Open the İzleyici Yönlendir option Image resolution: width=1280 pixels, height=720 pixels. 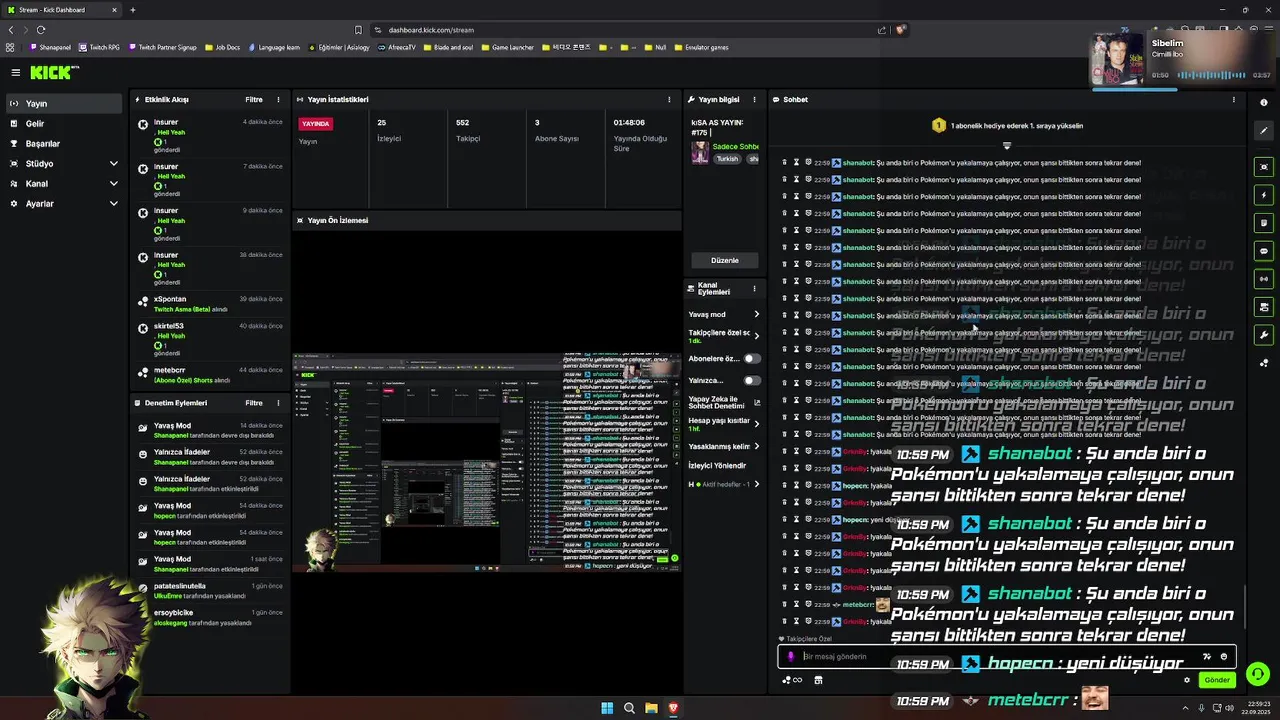coord(717,465)
